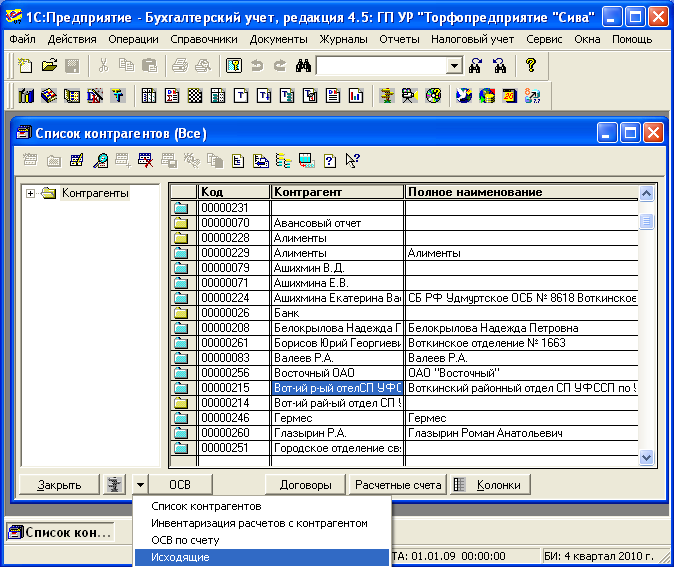Click the signpost guide icon
The width and height of the screenshot is (674, 567).
(x=387, y=95)
